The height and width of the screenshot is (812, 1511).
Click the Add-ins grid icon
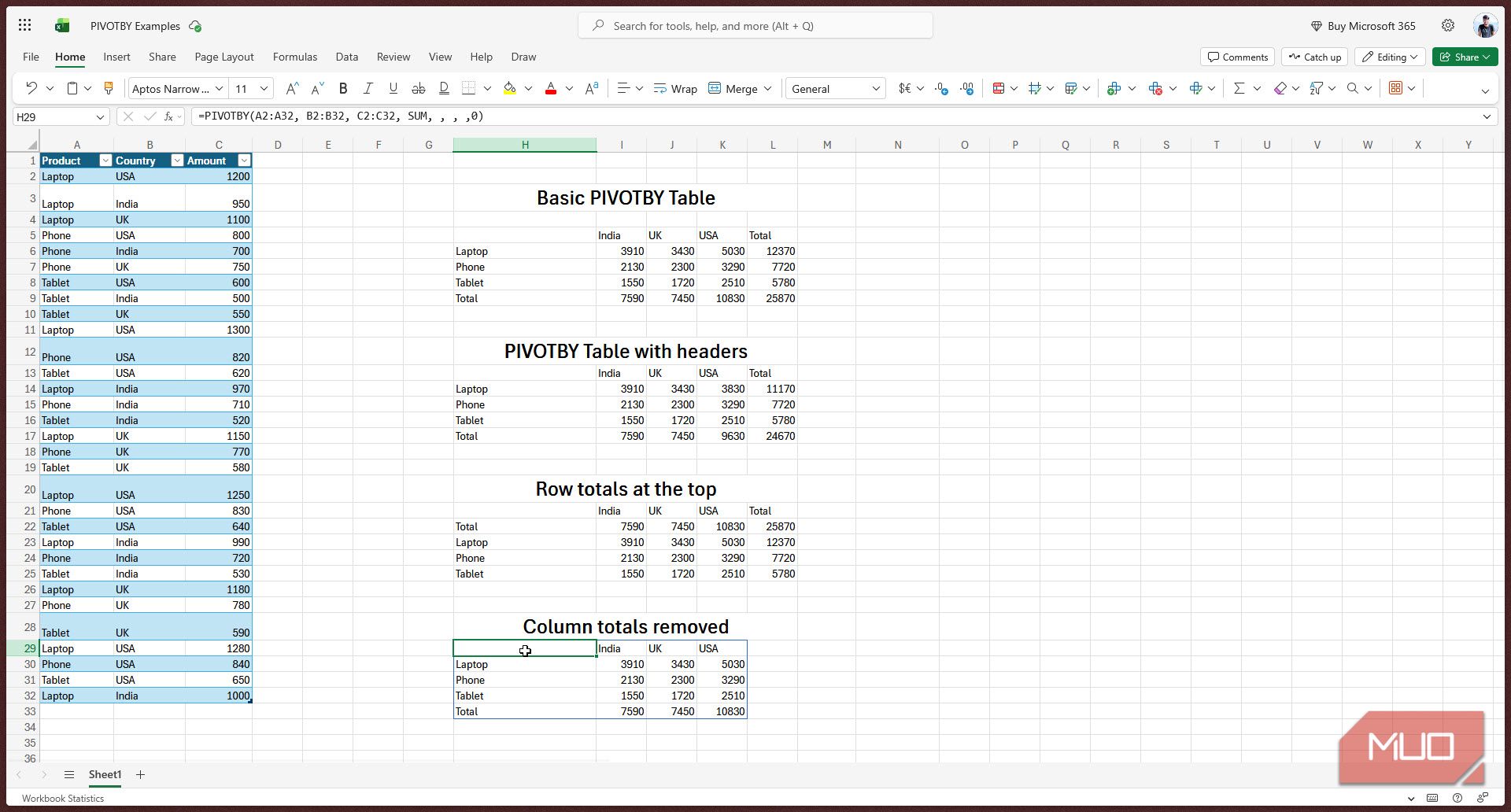[1395, 88]
